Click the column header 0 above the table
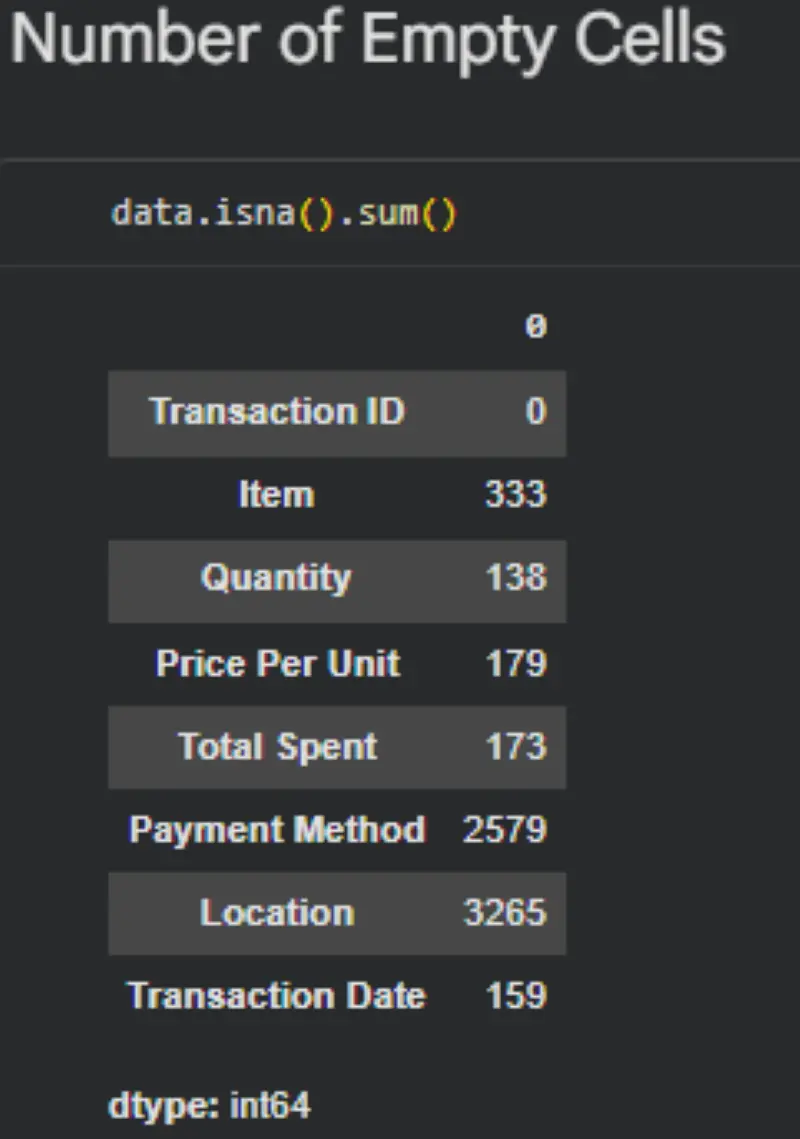This screenshot has width=800, height=1139. pyautogui.click(x=536, y=326)
